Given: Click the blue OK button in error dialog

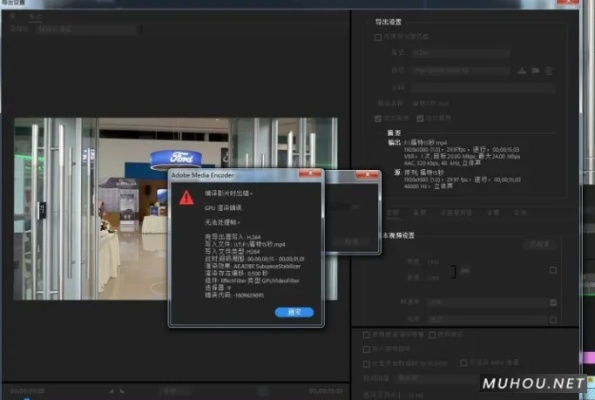Looking at the screenshot, I should [x=294, y=312].
